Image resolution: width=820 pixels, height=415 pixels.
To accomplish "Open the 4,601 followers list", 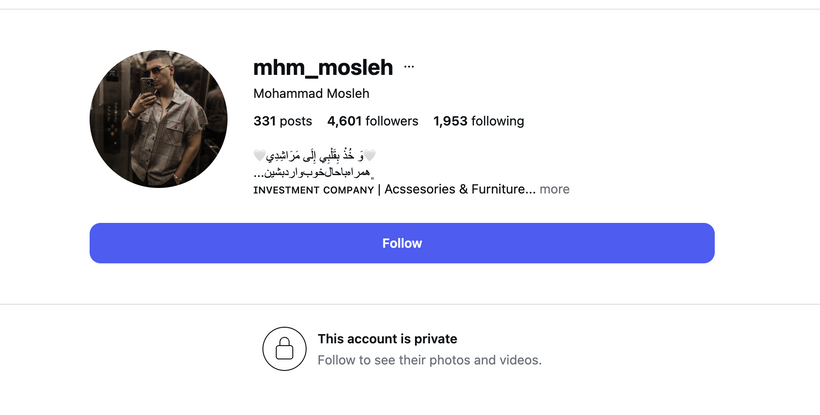I will (x=372, y=121).
